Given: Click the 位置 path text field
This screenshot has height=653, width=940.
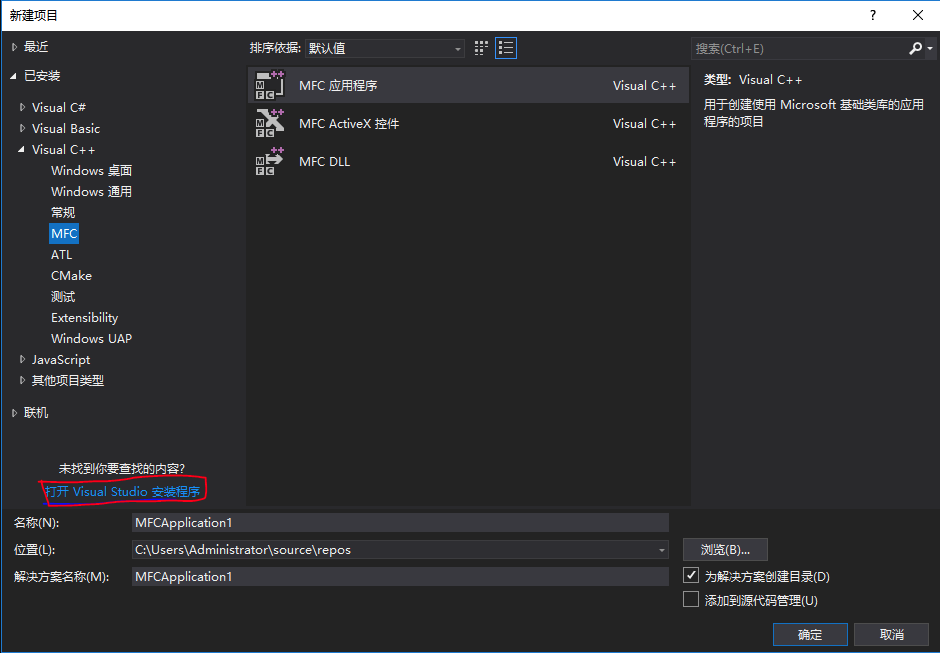Looking at the screenshot, I should click(x=393, y=550).
